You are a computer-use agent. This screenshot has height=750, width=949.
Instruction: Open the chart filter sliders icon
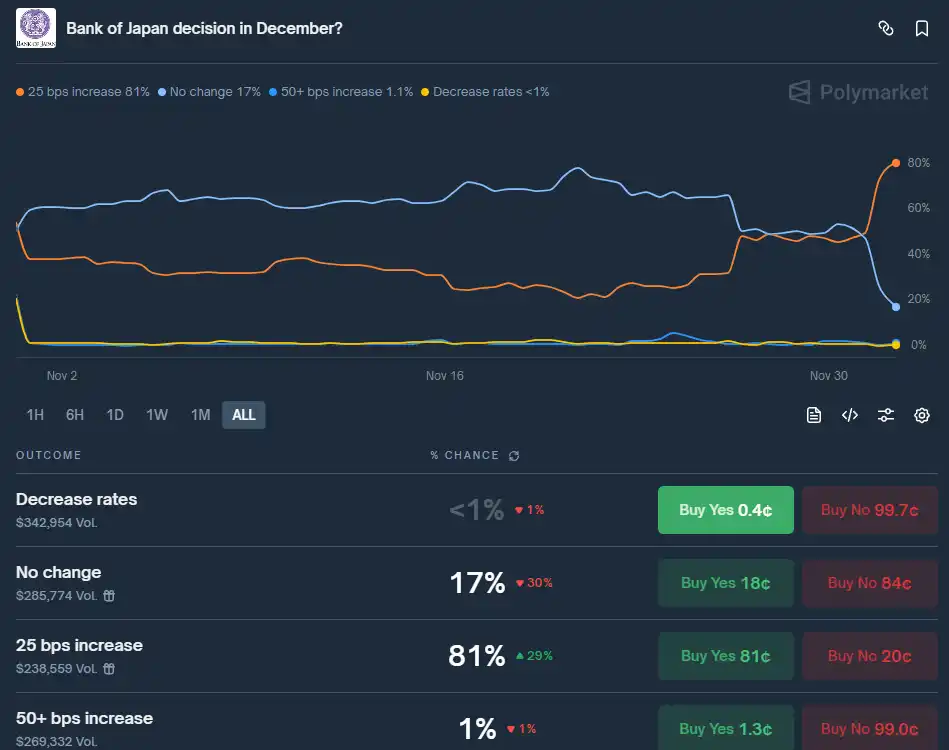click(885, 415)
